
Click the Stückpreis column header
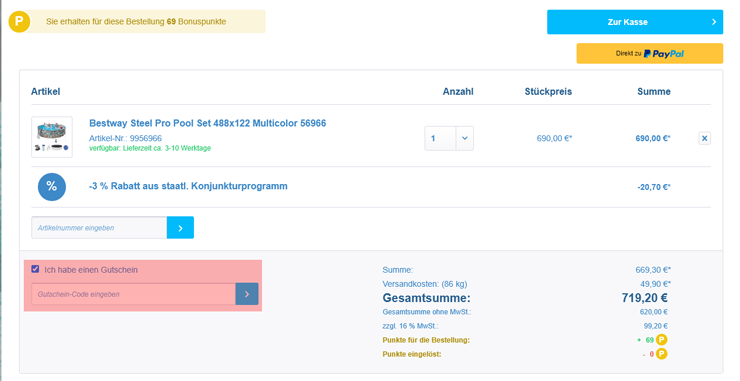pyautogui.click(x=548, y=92)
